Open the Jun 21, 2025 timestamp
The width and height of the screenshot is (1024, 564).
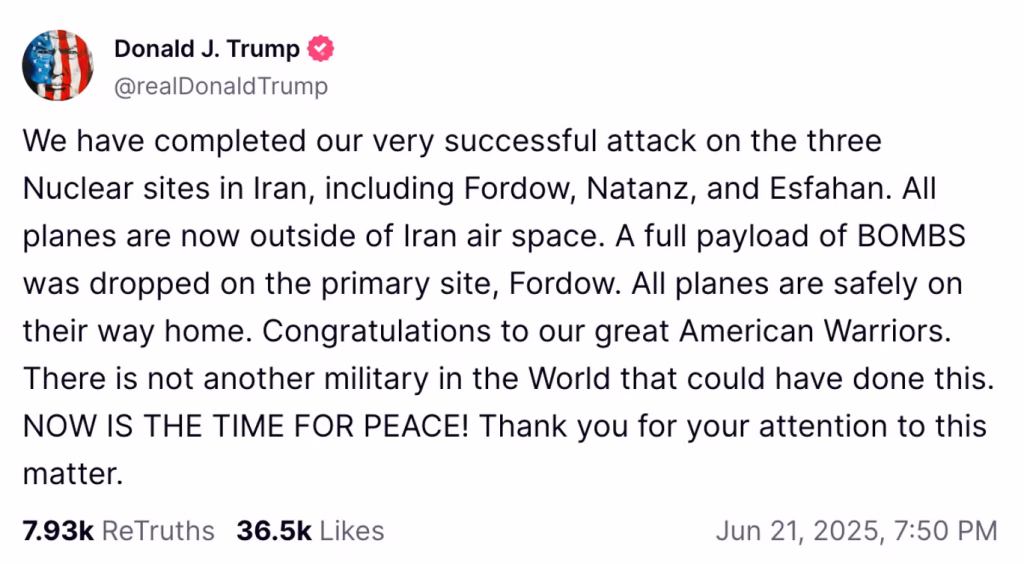click(799, 531)
